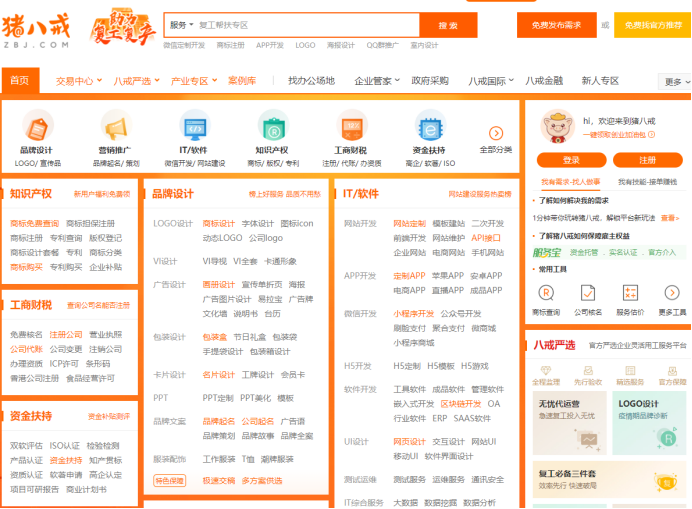Select the 首页 tab
The height and width of the screenshot is (509, 692).
[x=20, y=80]
